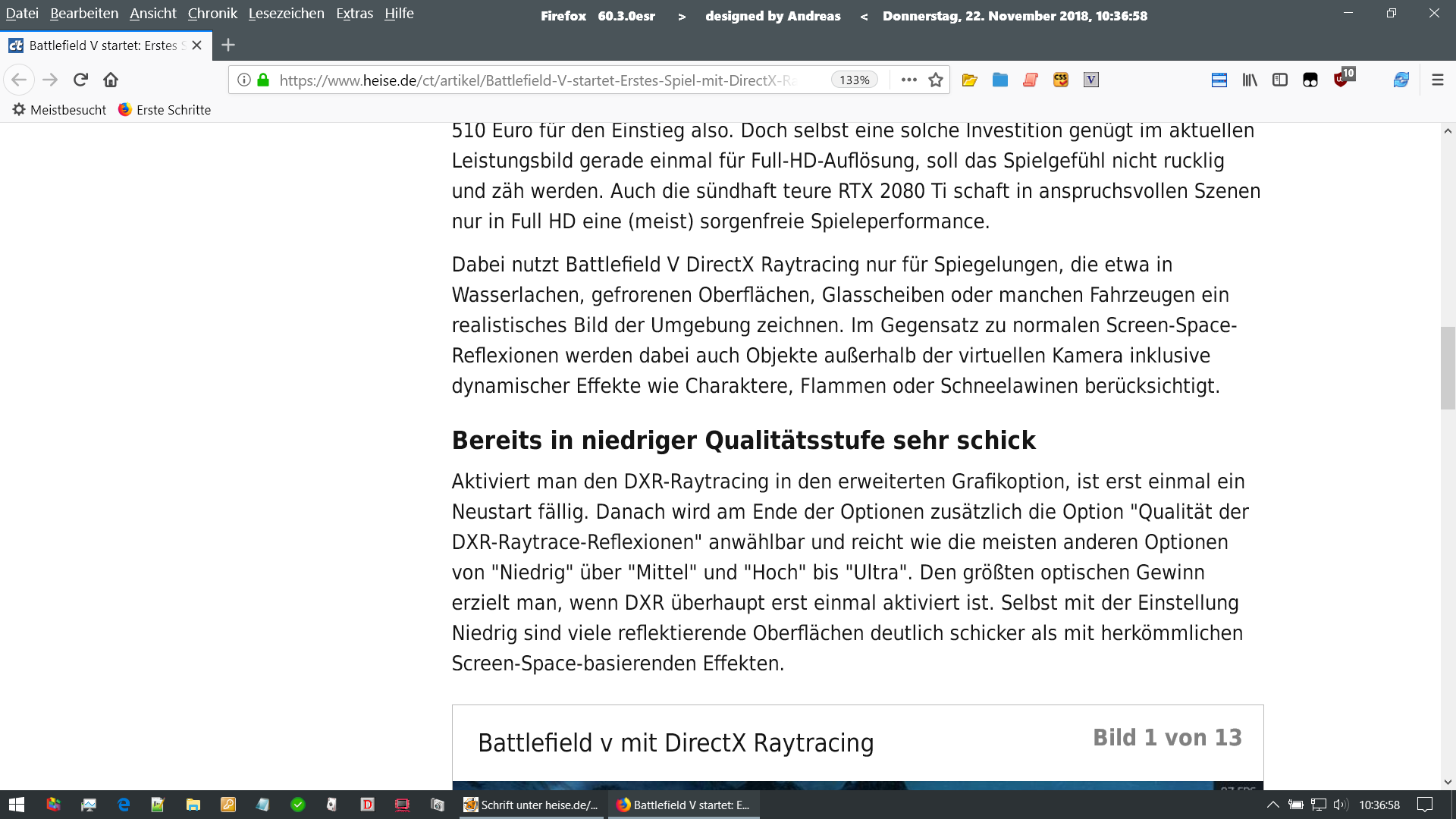
Task: Open the Lesezeichen menu
Action: click(x=286, y=14)
